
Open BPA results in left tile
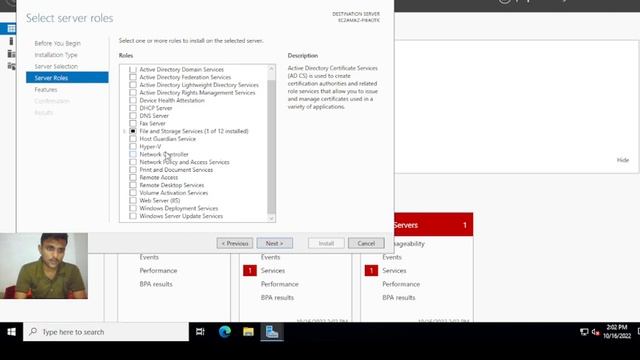pyautogui.click(x=156, y=284)
